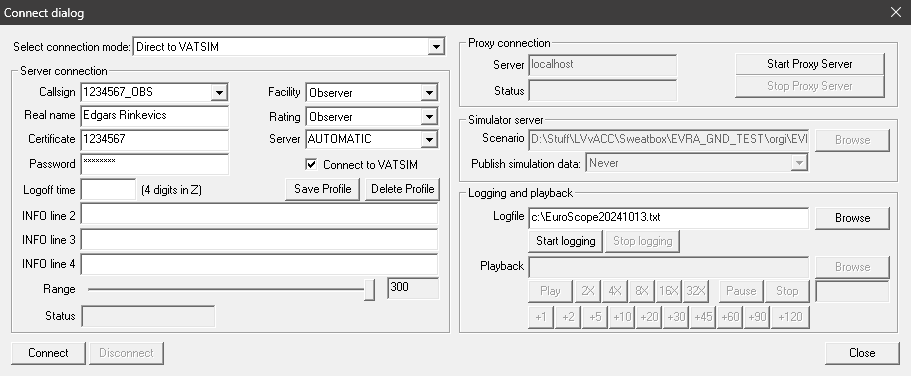Toggle the Connect to VATSIM checkbox
This screenshot has height=376, width=911.
[x=311, y=164]
